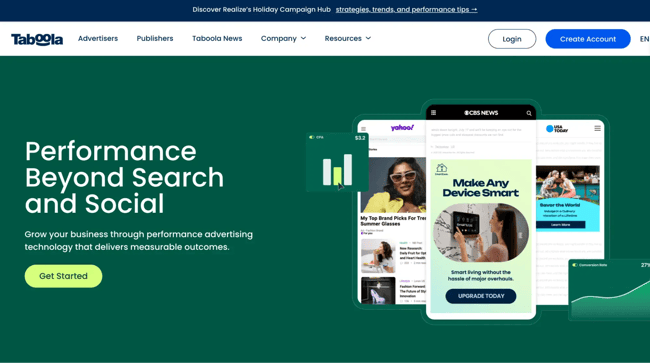
Task: Click the Login button
Action: [512, 39]
